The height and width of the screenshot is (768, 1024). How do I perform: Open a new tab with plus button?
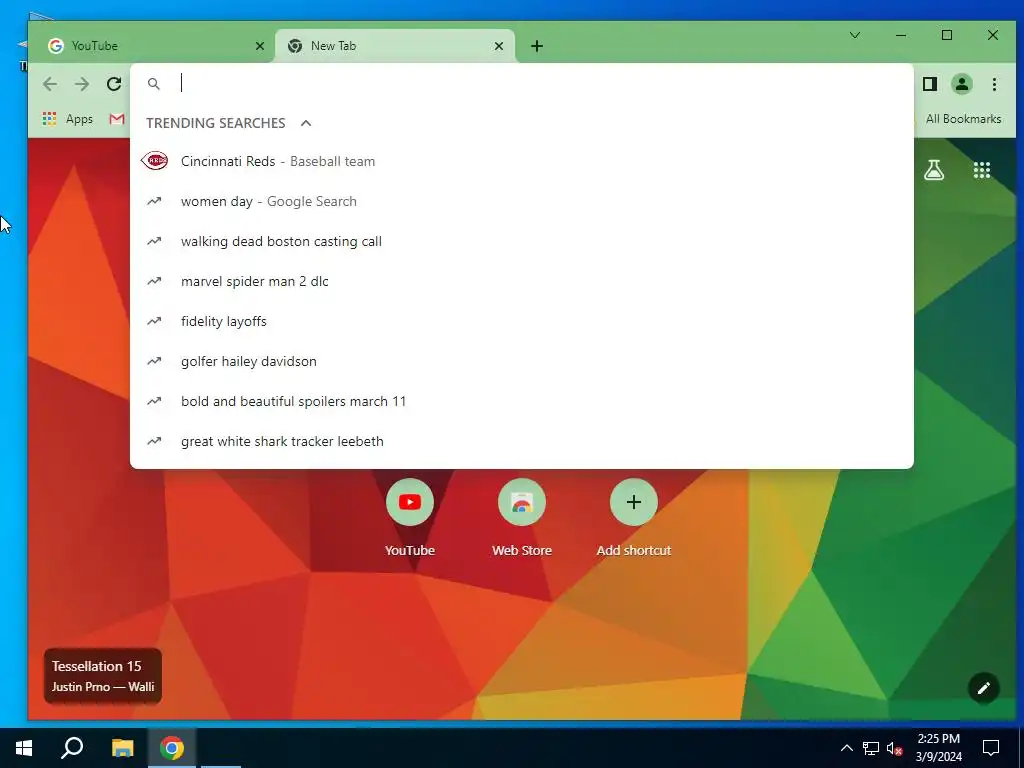pos(537,46)
